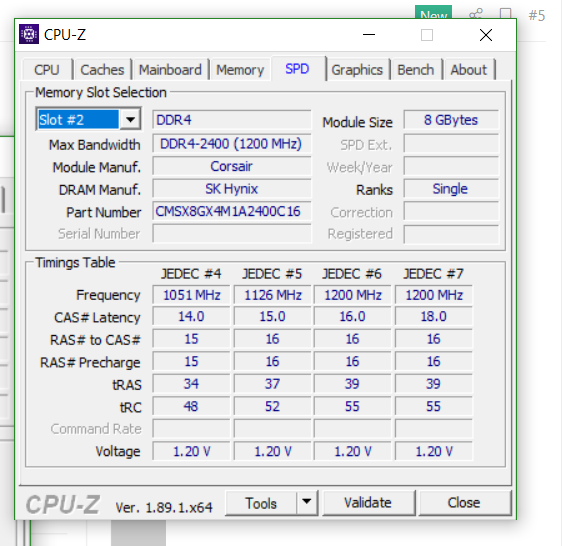Click the Frequency row label

tap(108, 295)
